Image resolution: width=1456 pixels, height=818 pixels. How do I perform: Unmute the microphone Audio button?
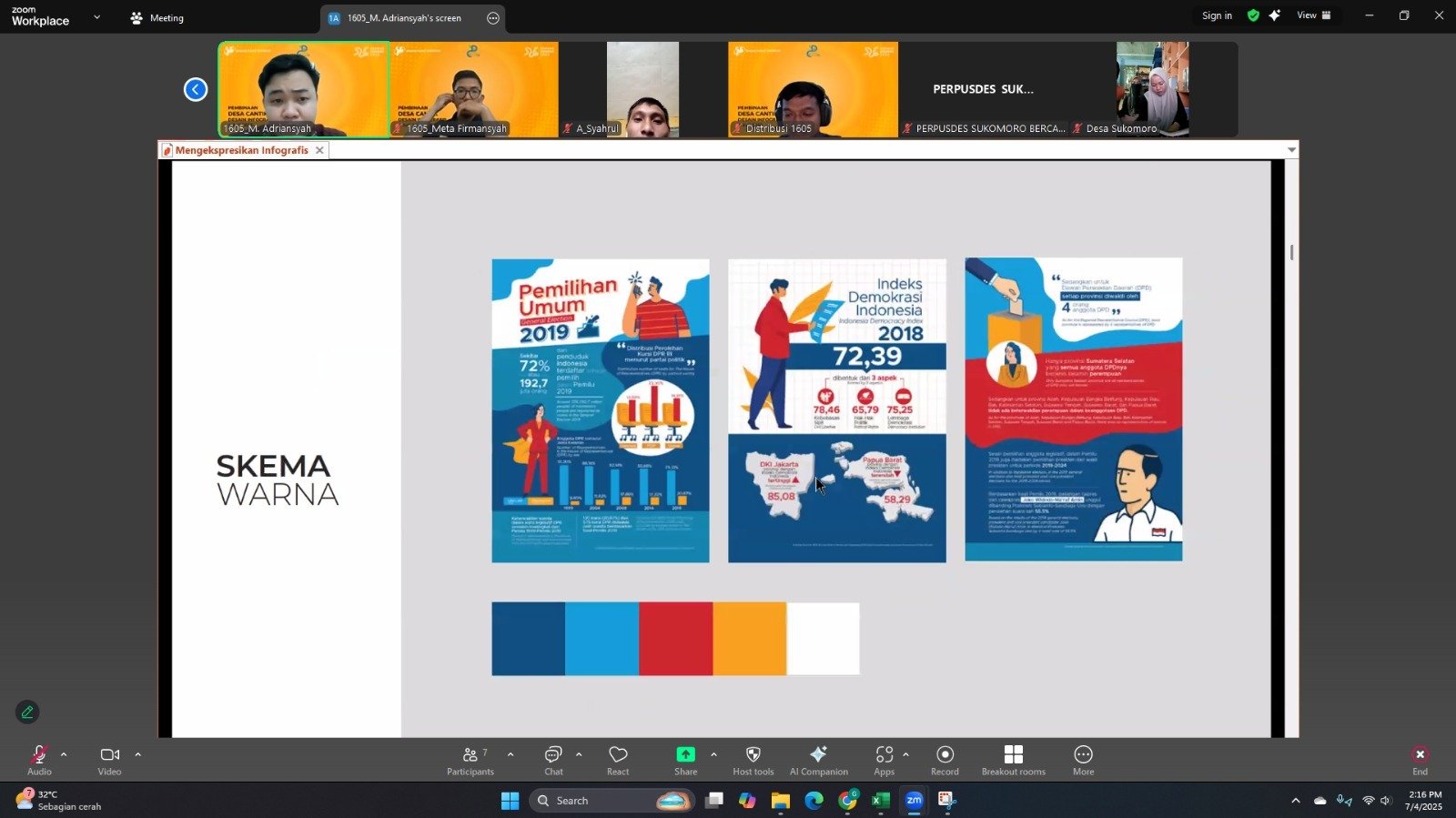(39, 760)
